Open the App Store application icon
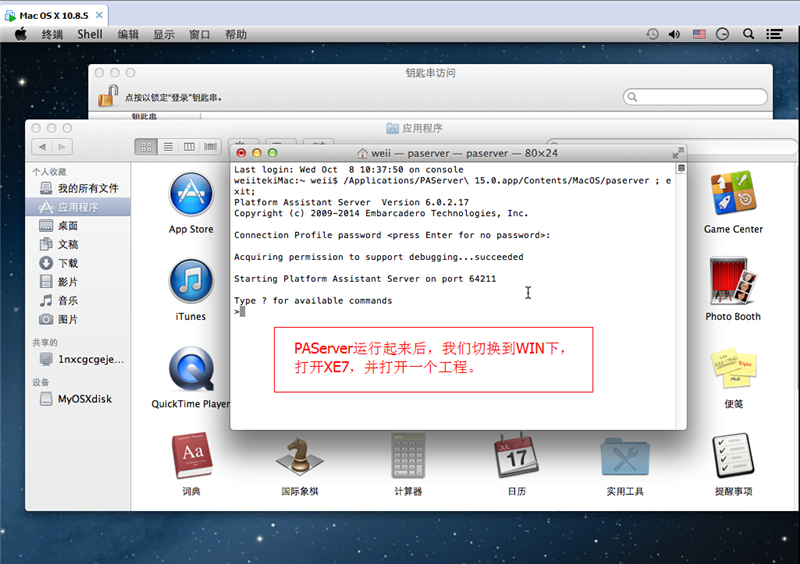800x564 pixels. coord(191,194)
